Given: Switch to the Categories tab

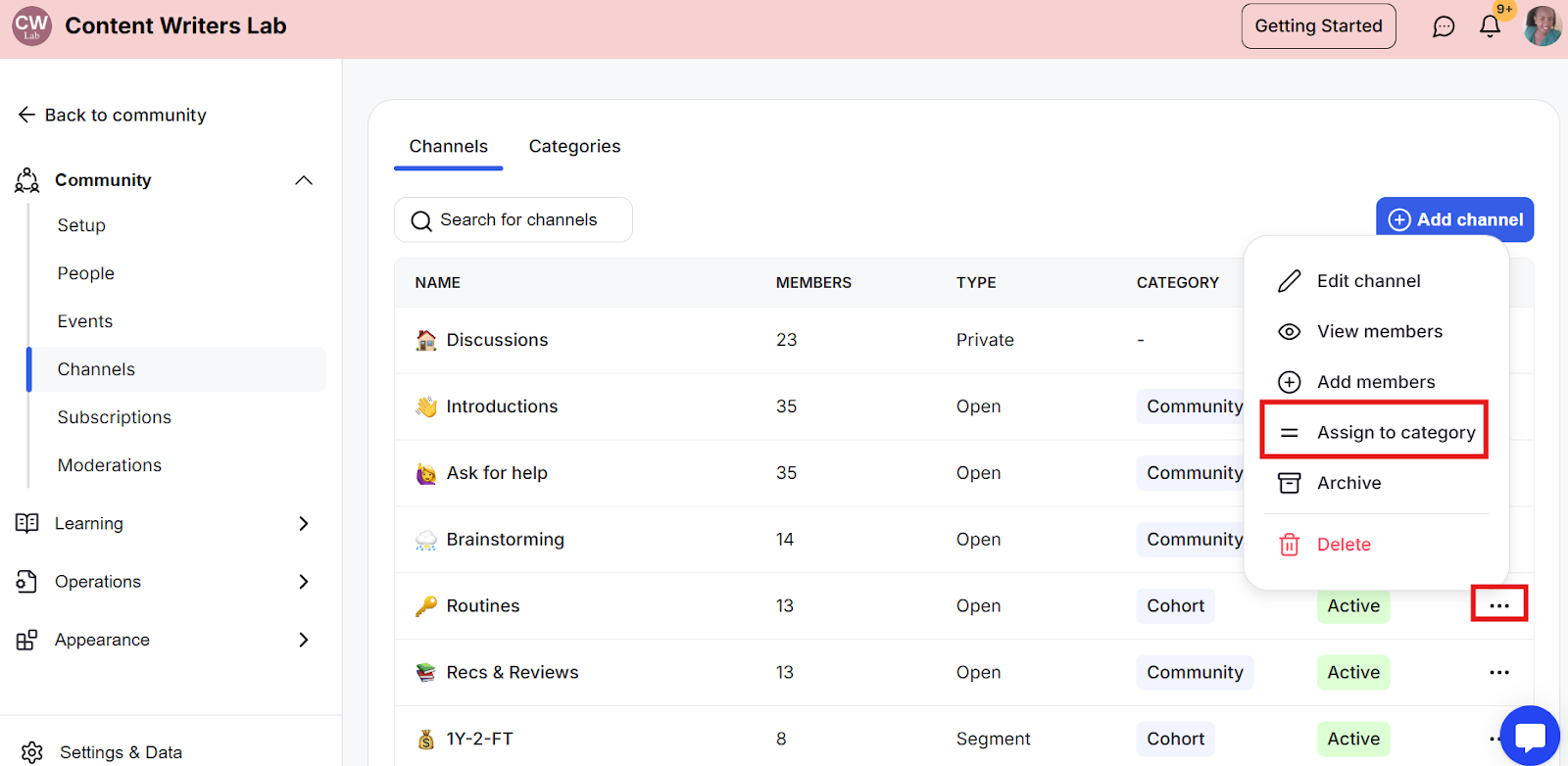Looking at the screenshot, I should pos(575,147).
